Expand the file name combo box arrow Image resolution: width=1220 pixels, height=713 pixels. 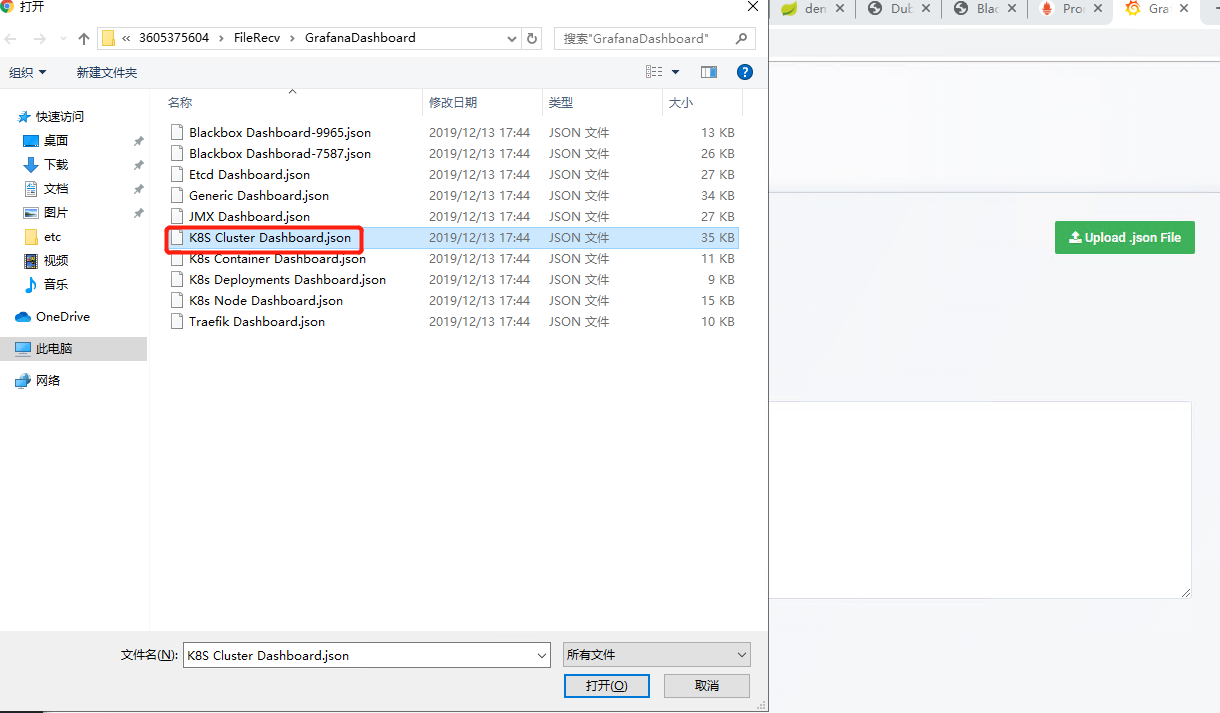(541, 656)
